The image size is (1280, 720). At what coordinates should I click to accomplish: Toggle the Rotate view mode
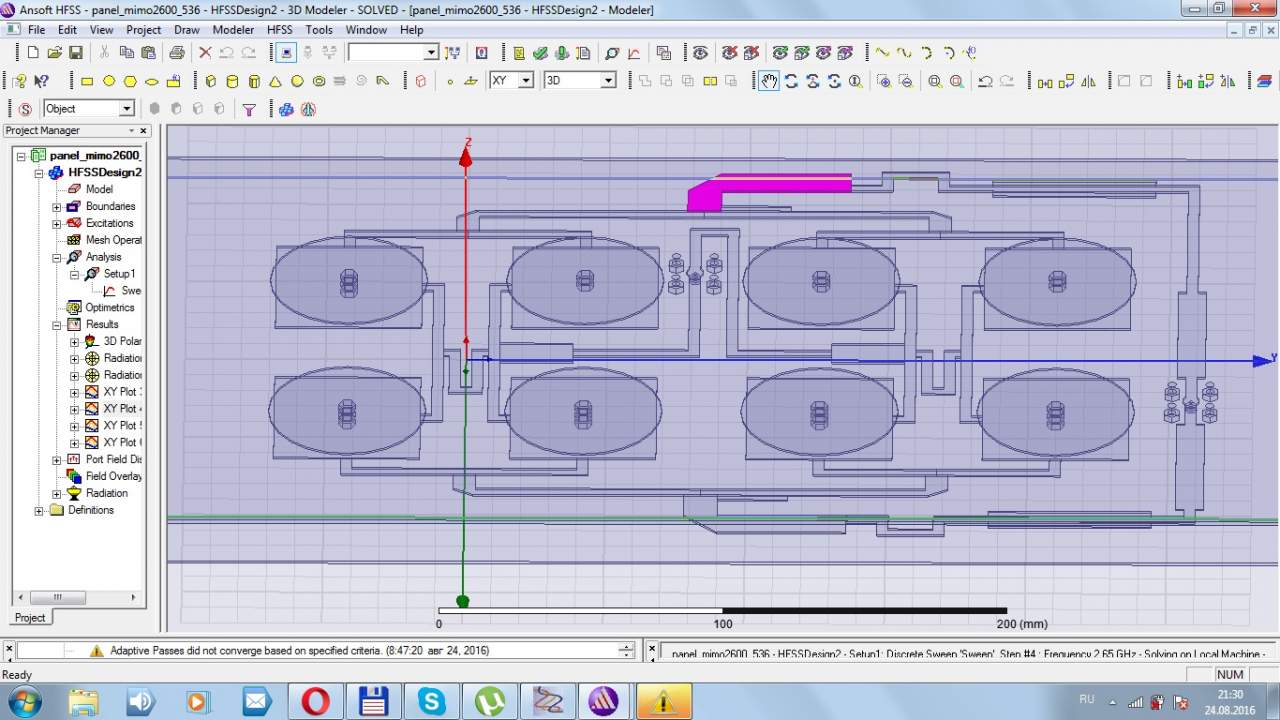click(x=791, y=81)
